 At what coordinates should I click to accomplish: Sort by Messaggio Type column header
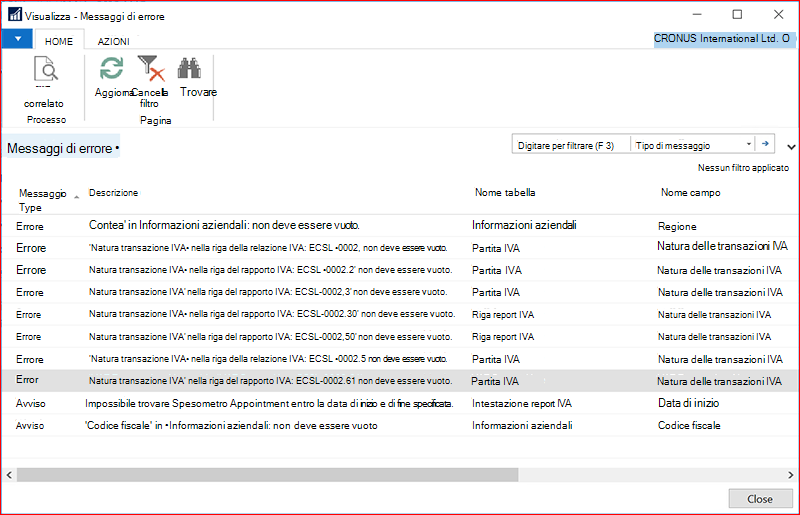click(43, 200)
